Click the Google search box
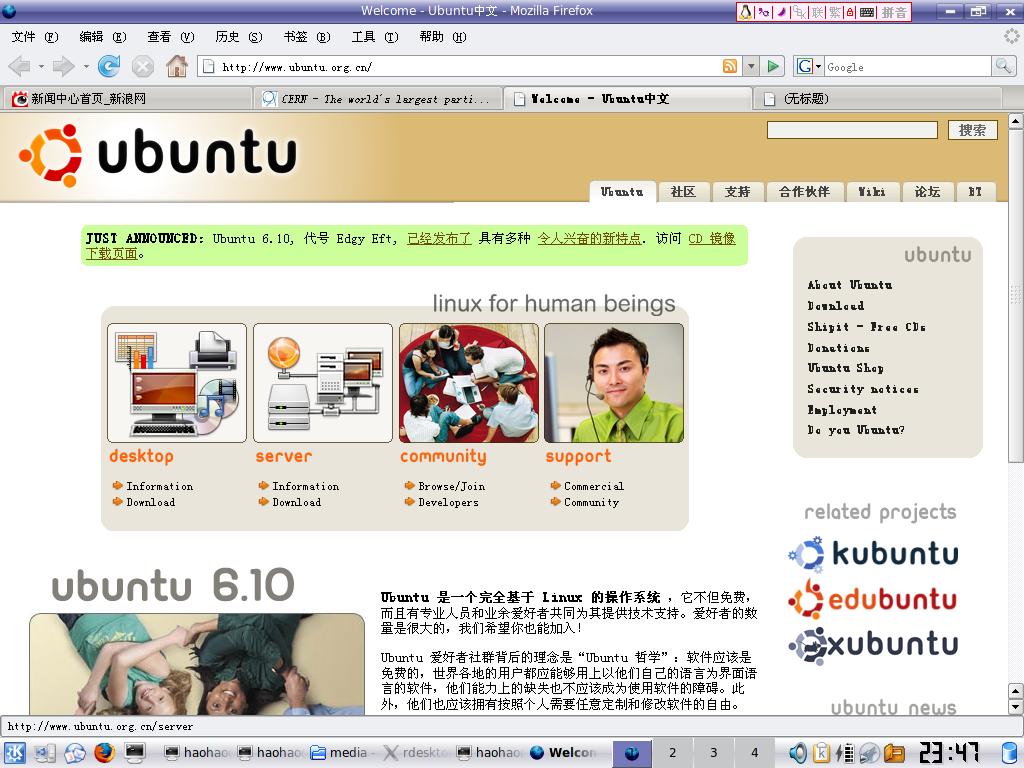Screen dimensions: 1024x768 pos(908,66)
